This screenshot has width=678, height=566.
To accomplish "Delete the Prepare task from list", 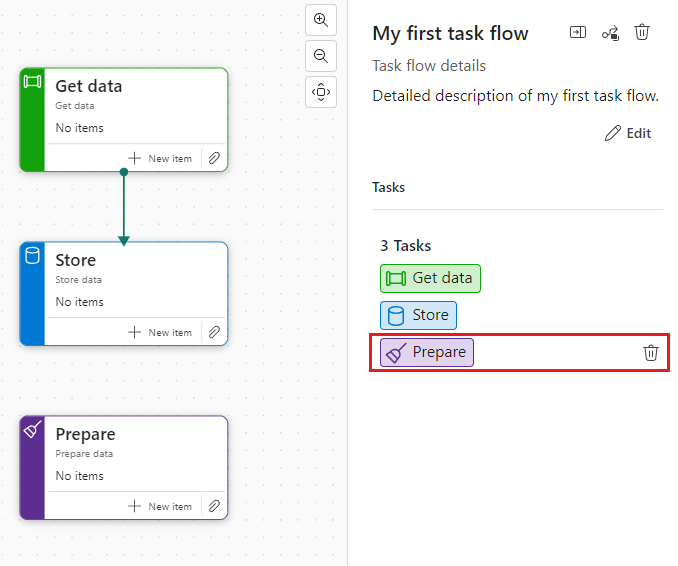I will [x=650, y=352].
